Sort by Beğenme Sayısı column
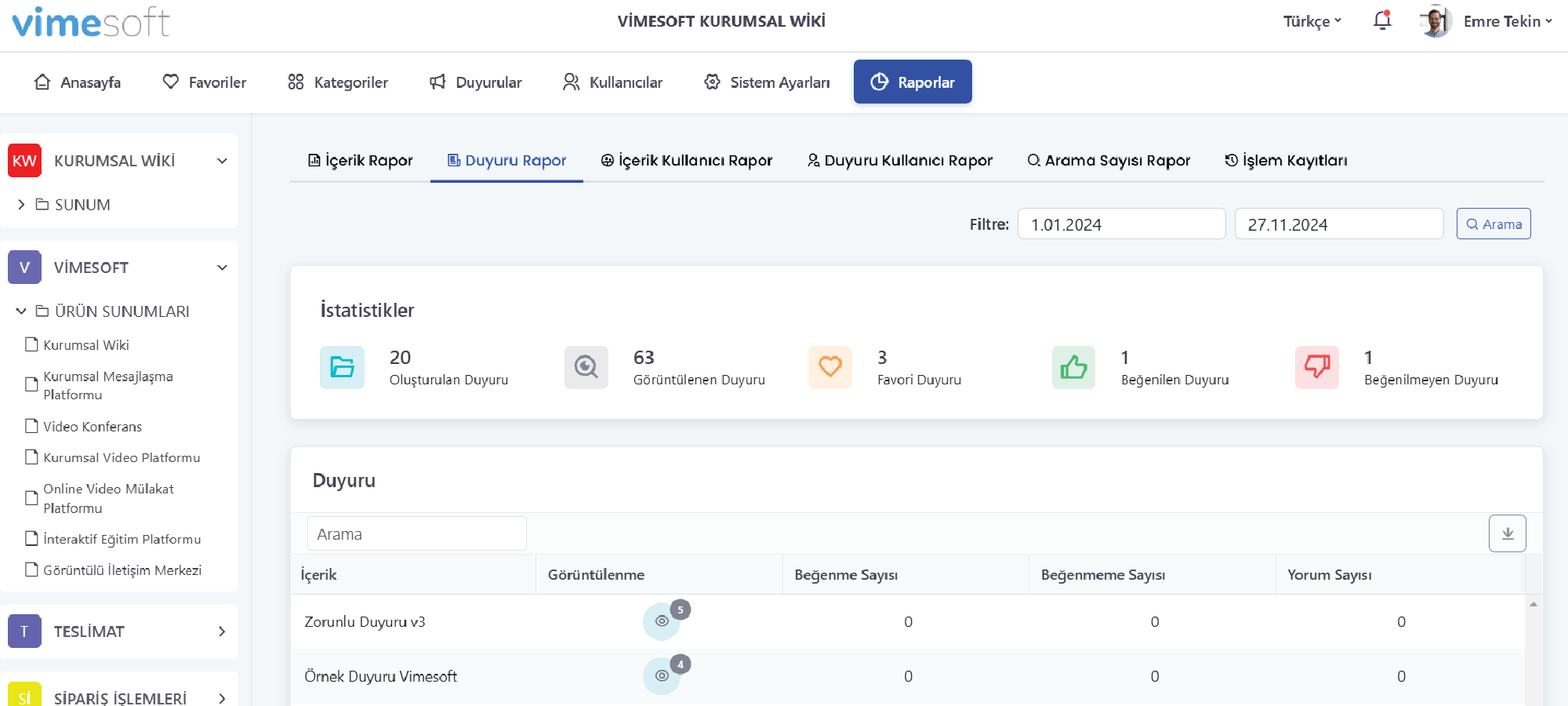This screenshot has height=706, width=1568. coord(906,574)
